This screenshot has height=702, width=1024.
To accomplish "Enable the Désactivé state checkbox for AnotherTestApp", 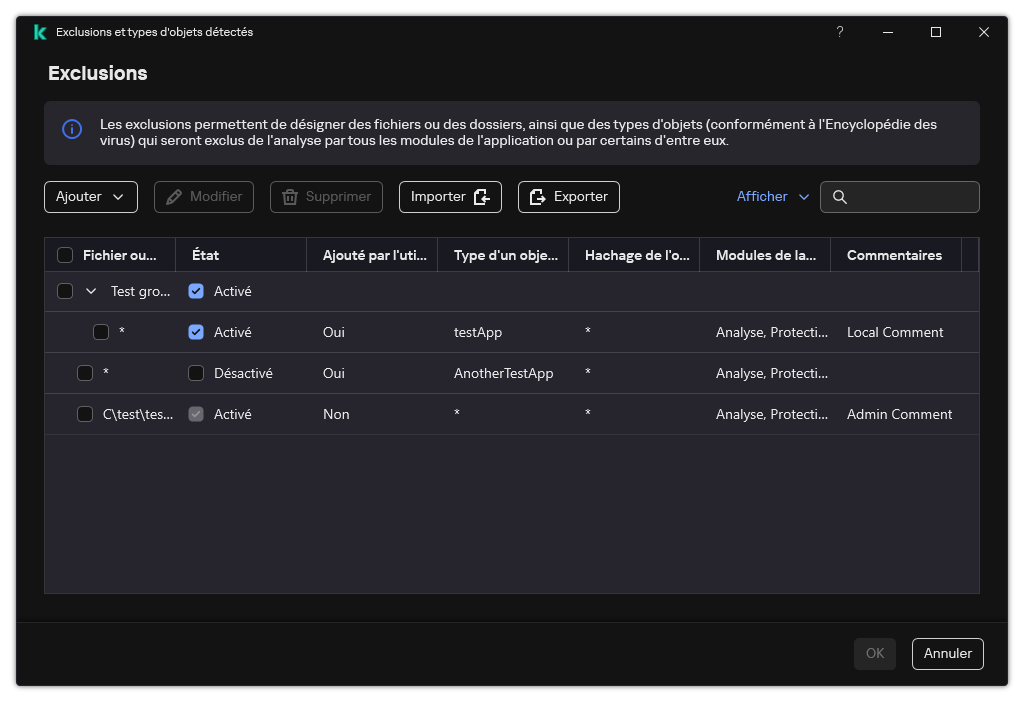I will [x=196, y=373].
